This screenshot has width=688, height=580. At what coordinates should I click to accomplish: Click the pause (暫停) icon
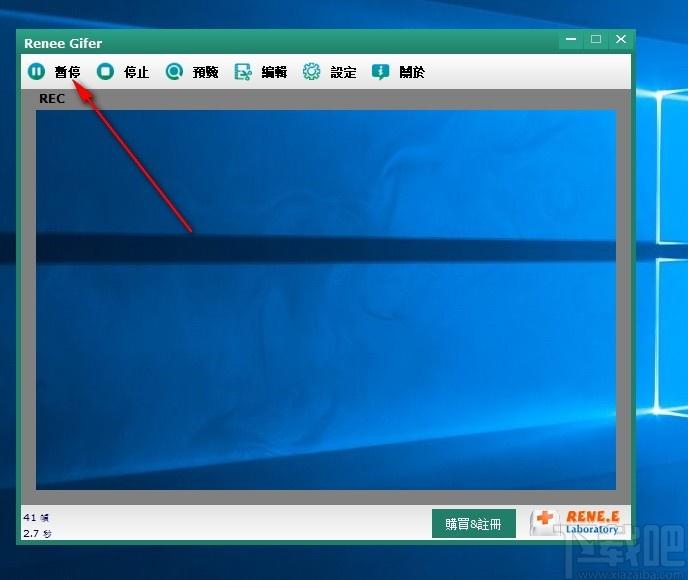tap(36, 71)
